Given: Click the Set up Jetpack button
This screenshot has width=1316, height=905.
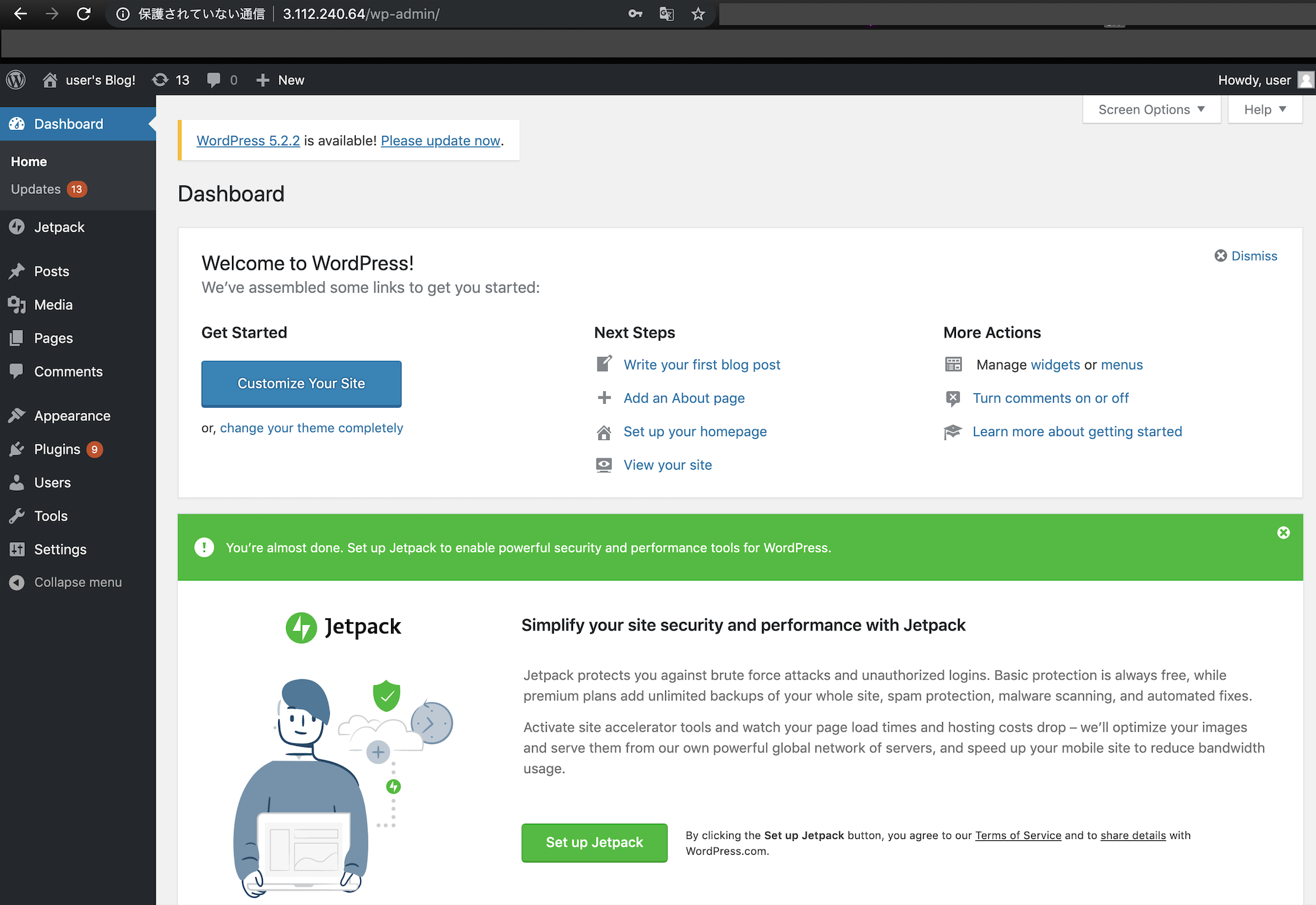Looking at the screenshot, I should 594,842.
